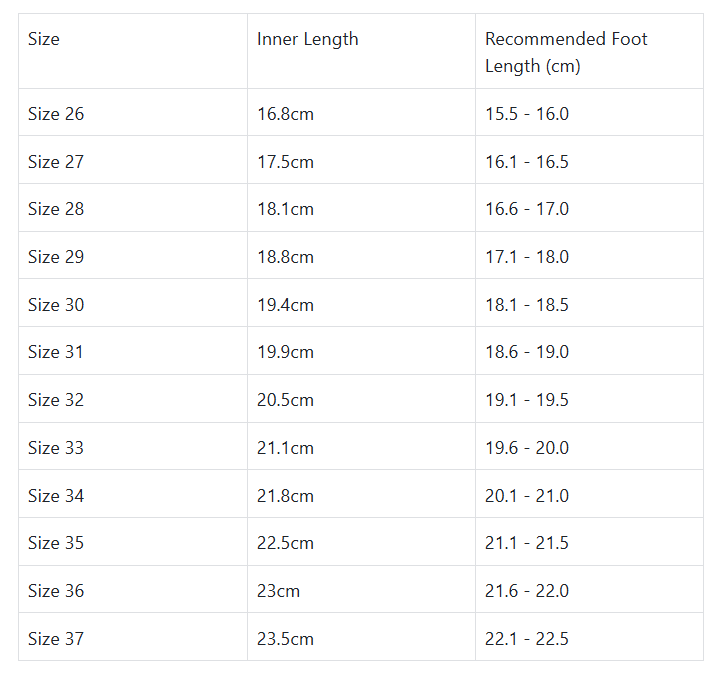Screen dimensions: 723x675
Task: Click foot length 22.1 - 22.5
Action: (x=527, y=639)
